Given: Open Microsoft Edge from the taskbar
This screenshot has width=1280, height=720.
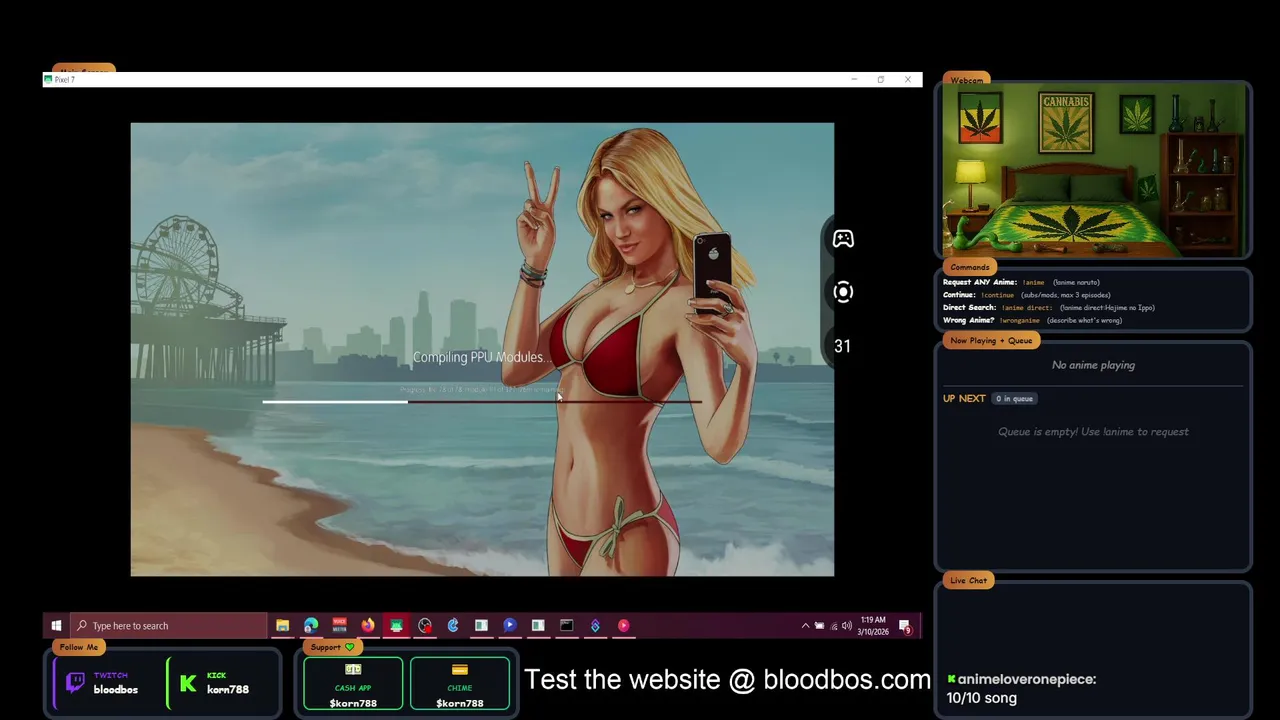Looking at the screenshot, I should (311, 626).
